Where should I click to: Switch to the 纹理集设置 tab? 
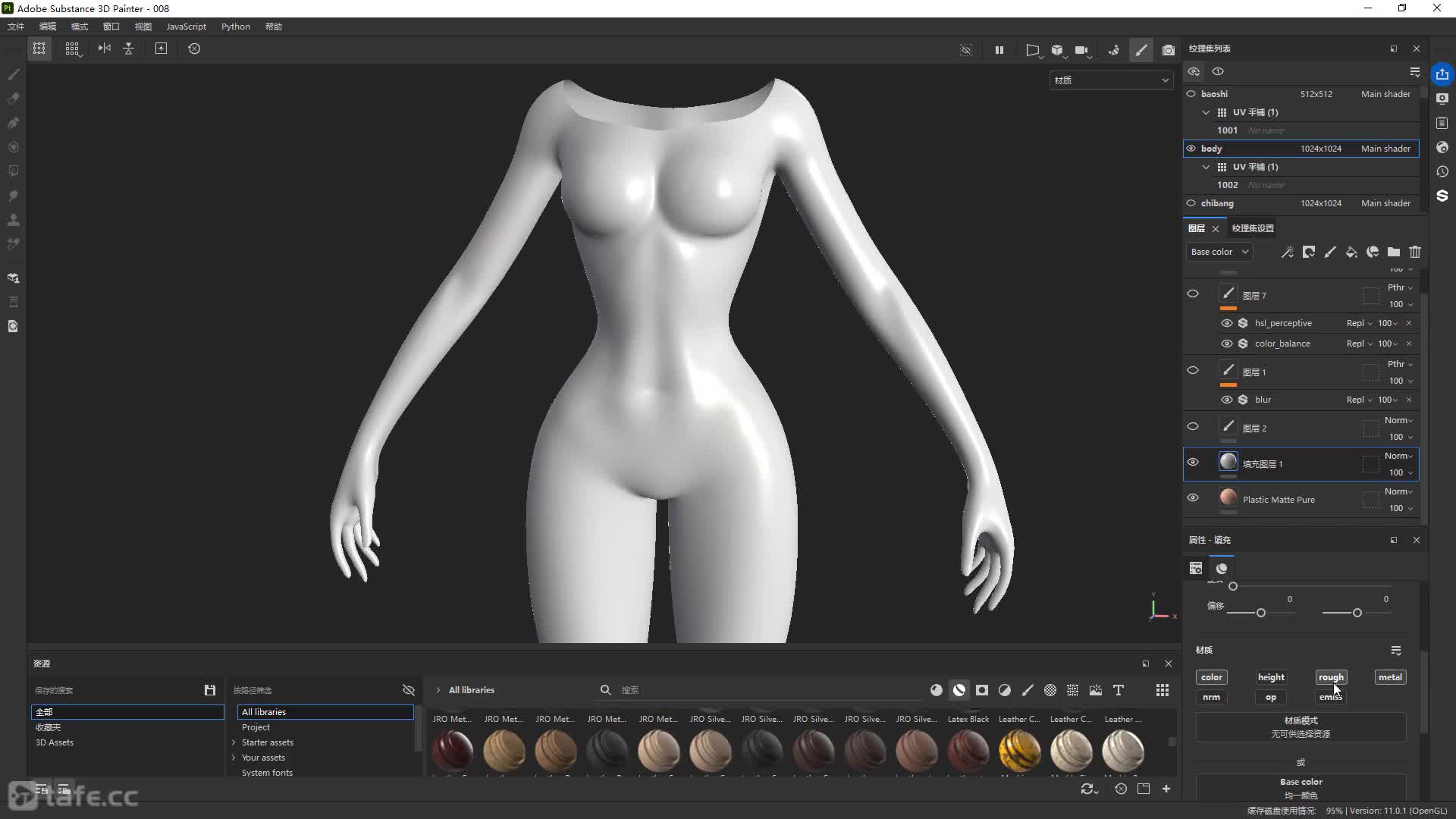(x=1253, y=228)
